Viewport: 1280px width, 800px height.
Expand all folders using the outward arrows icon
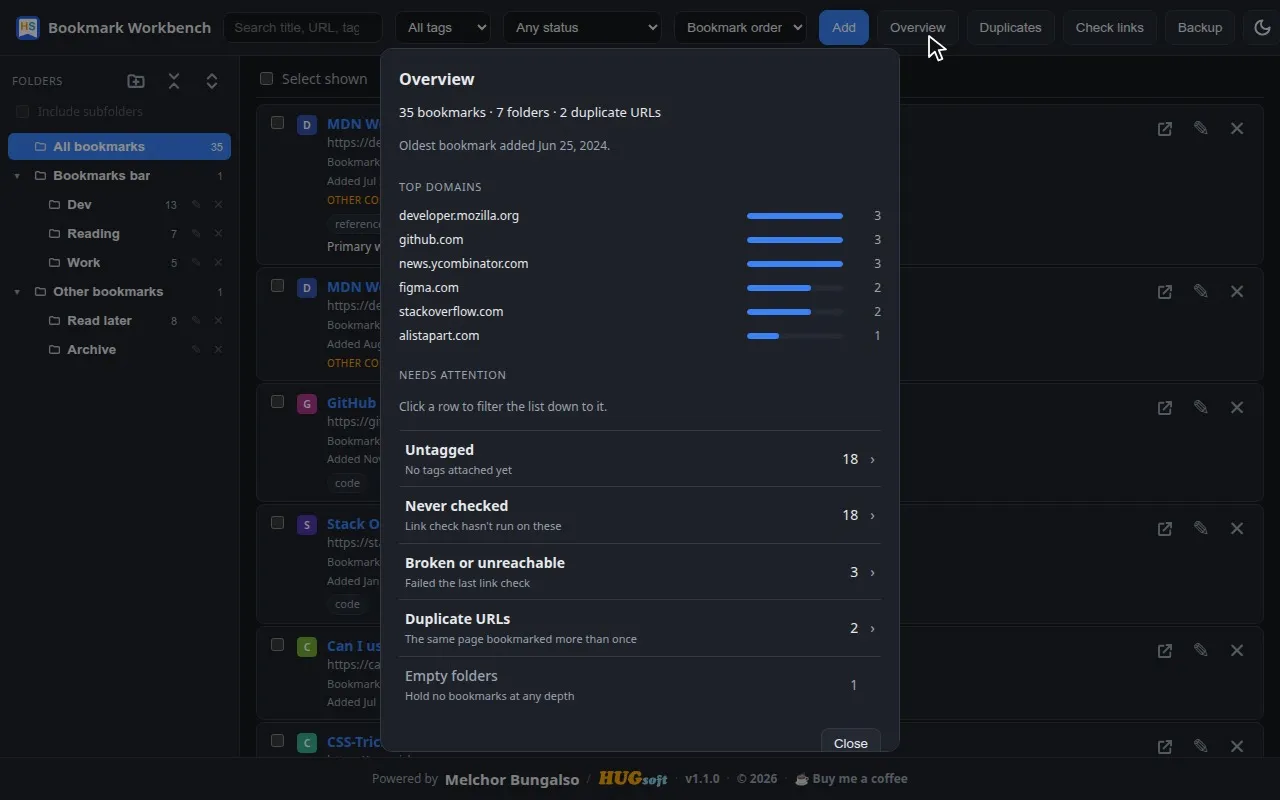coord(212,81)
